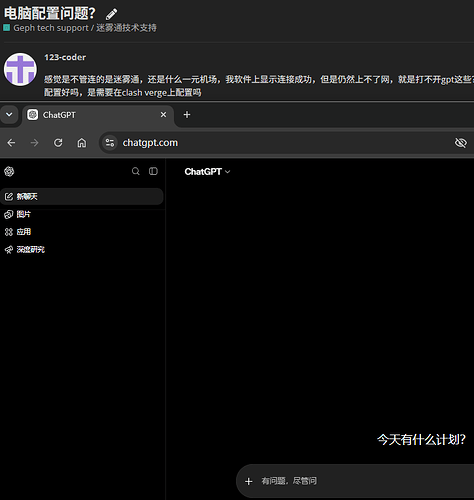Go to the browser home page
Viewport: 474px width, 500px height.
(82, 143)
